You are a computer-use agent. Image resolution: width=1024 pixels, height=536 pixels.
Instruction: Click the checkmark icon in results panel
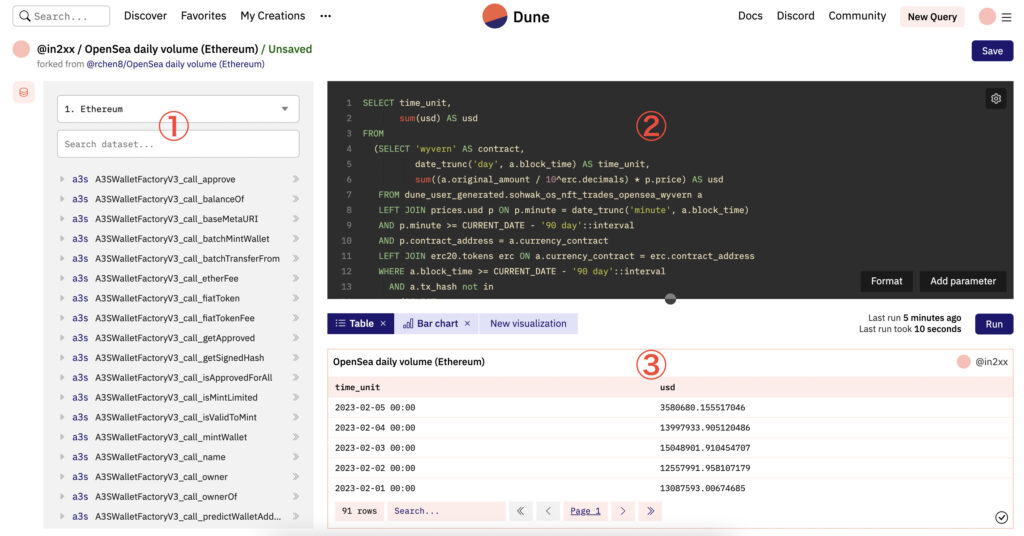coord(1001,517)
